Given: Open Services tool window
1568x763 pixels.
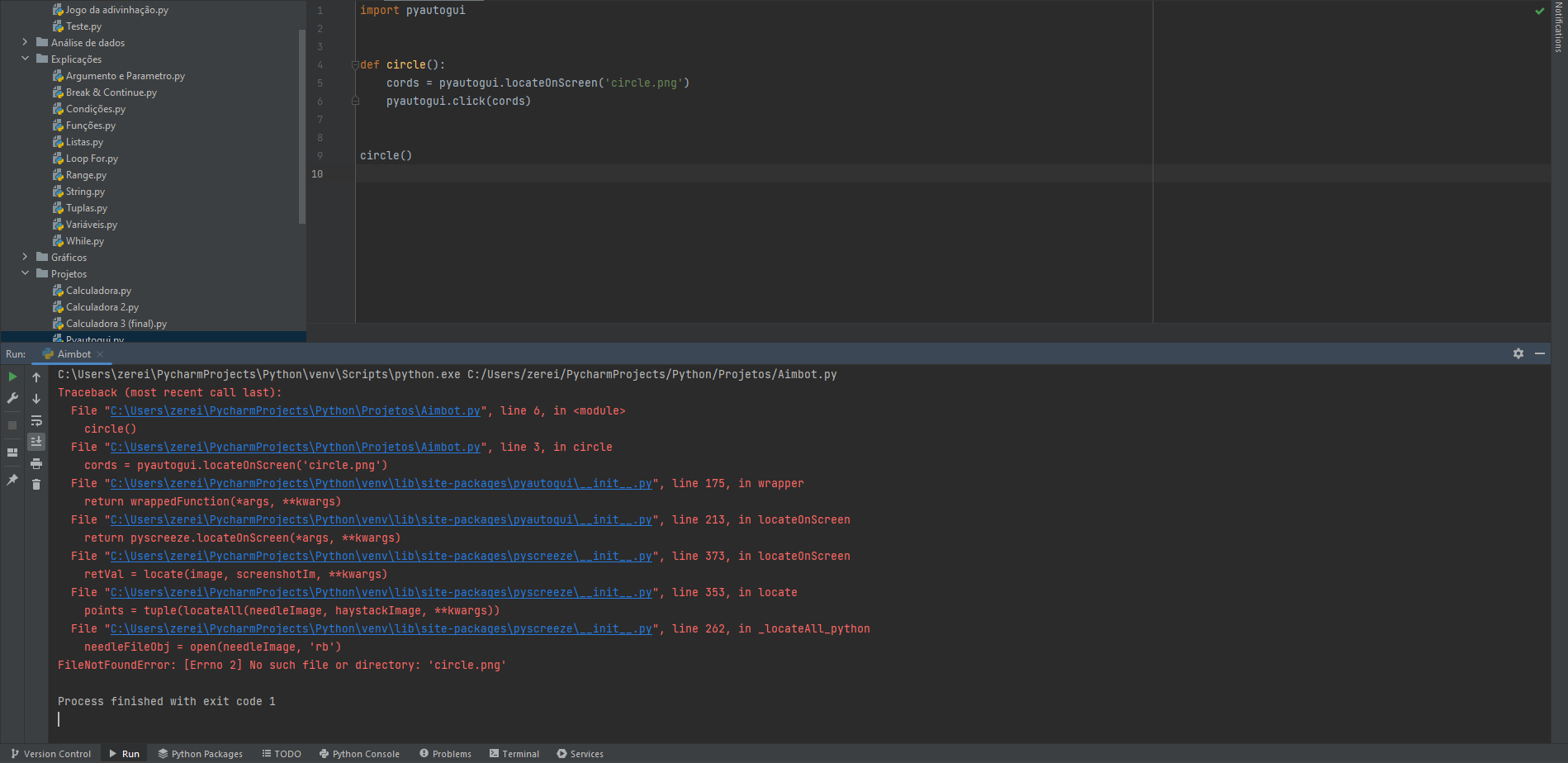Looking at the screenshot, I should tap(580, 754).
